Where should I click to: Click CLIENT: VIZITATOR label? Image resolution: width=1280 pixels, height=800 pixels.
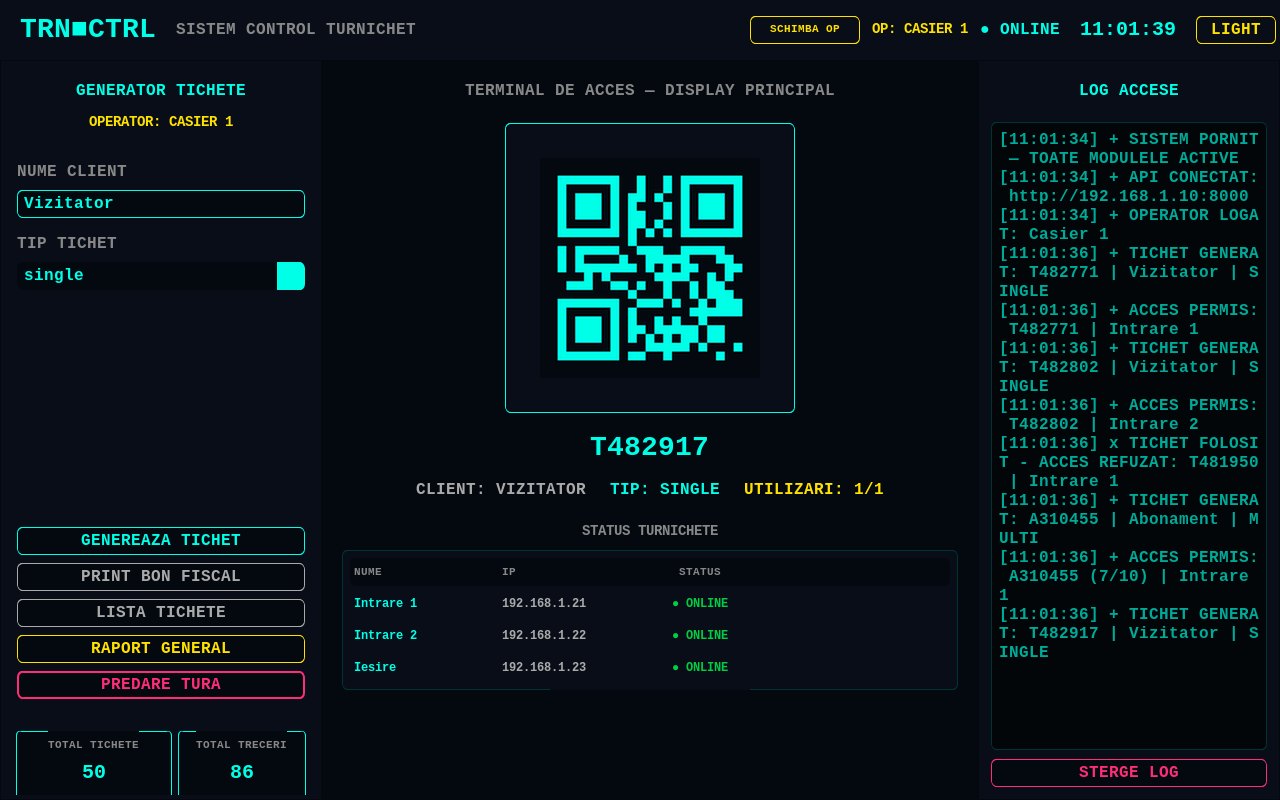501,490
